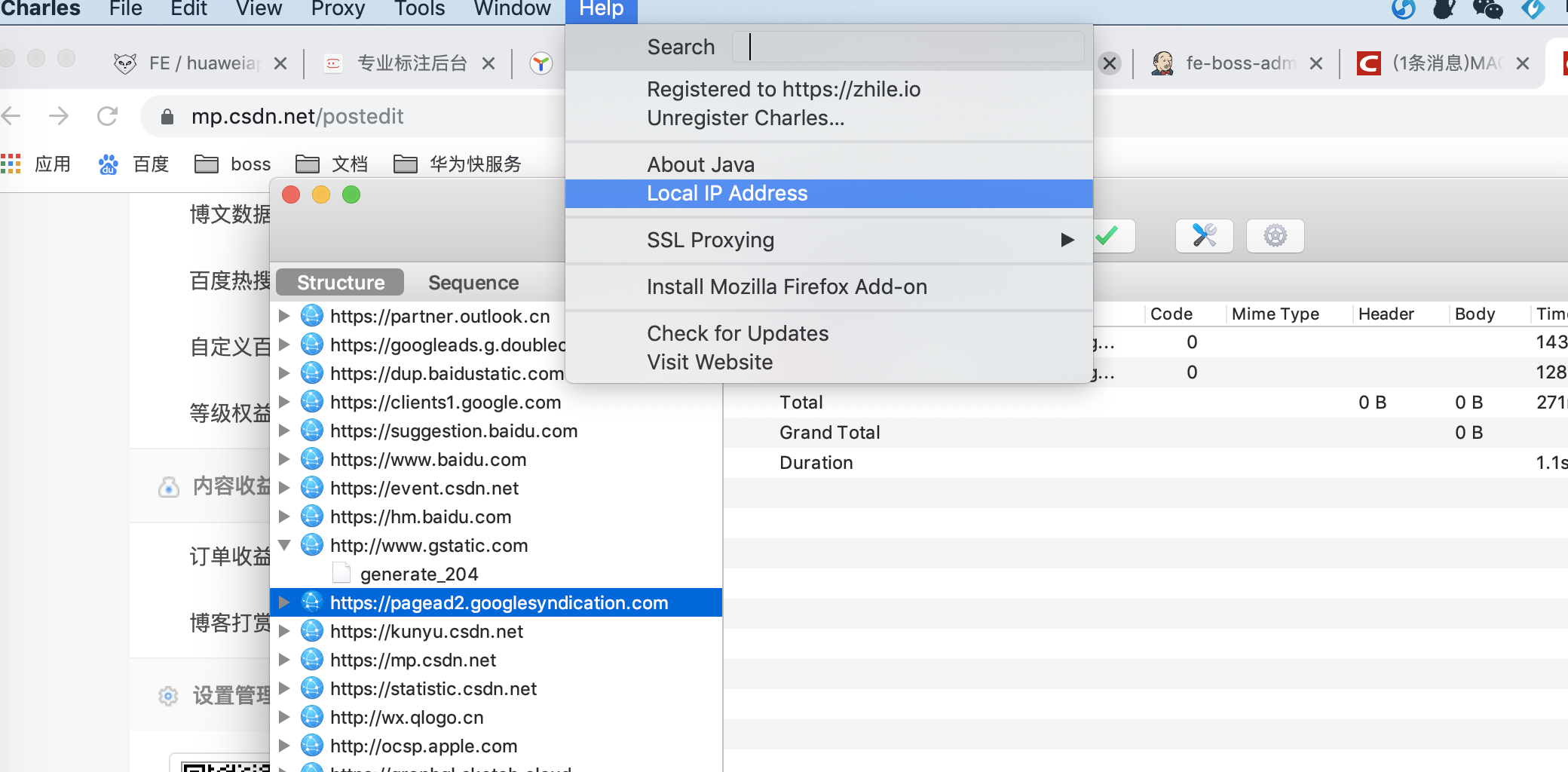The width and height of the screenshot is (1568, 772).
Task: Click Install Mozilla Firefox Add-on
Action: (828, 286)
